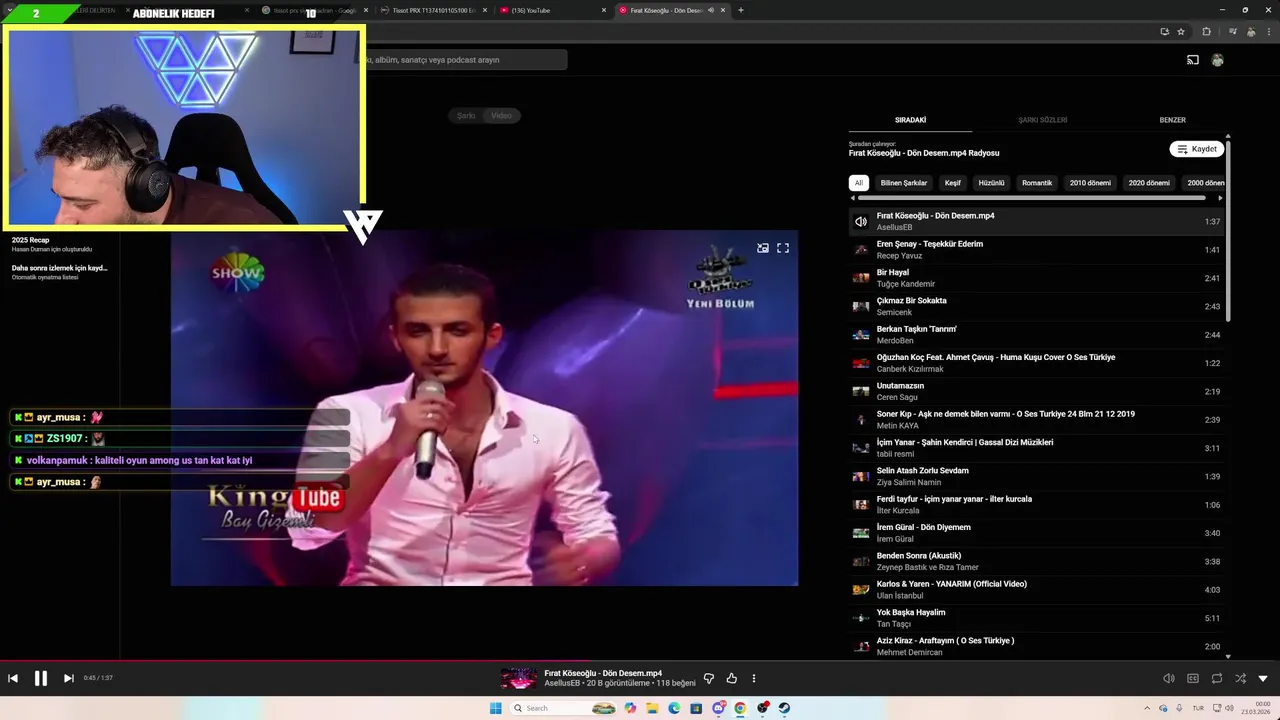Viewport: 1280px width, 720px height.
Task: Like the current song with thumbs up
Action: (731, 678)
